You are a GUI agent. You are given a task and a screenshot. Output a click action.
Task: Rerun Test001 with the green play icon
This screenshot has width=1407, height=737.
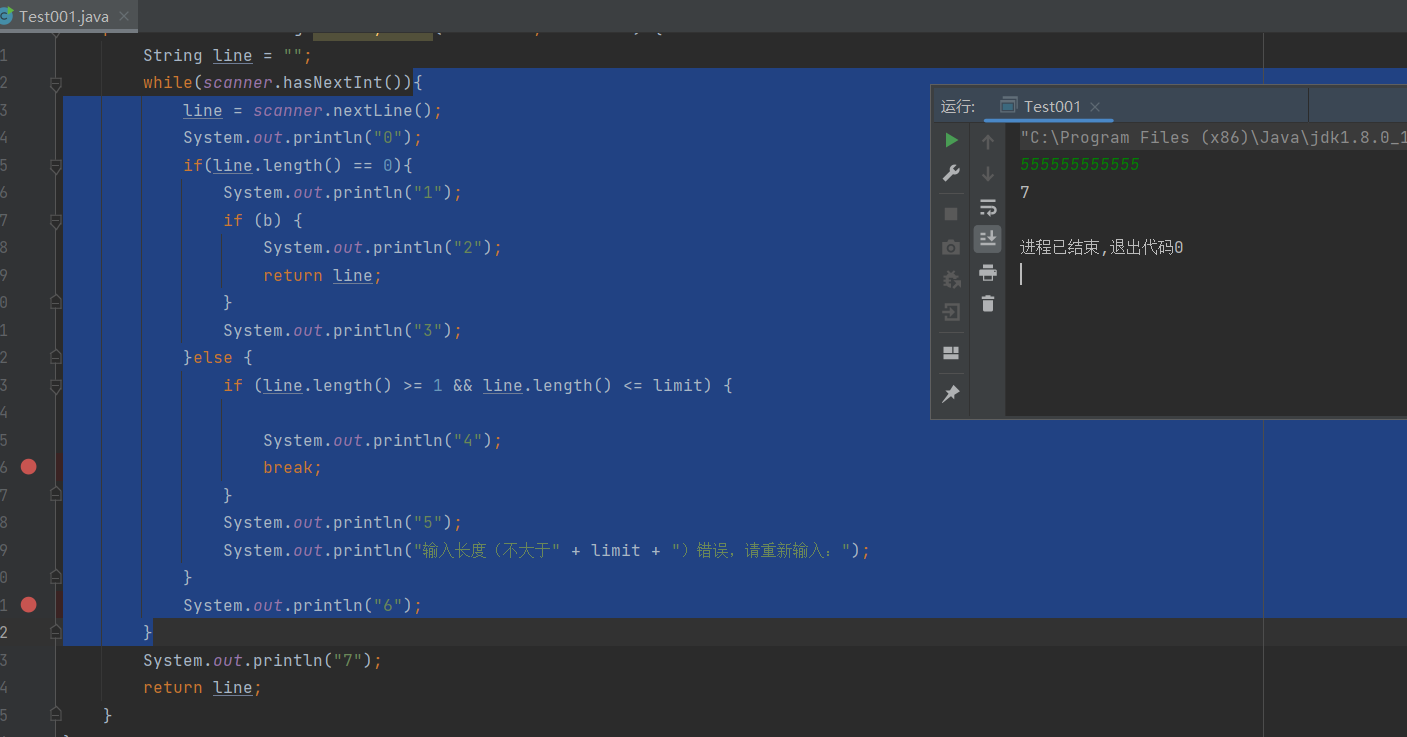pyautogui.click(x=951, y=140)
